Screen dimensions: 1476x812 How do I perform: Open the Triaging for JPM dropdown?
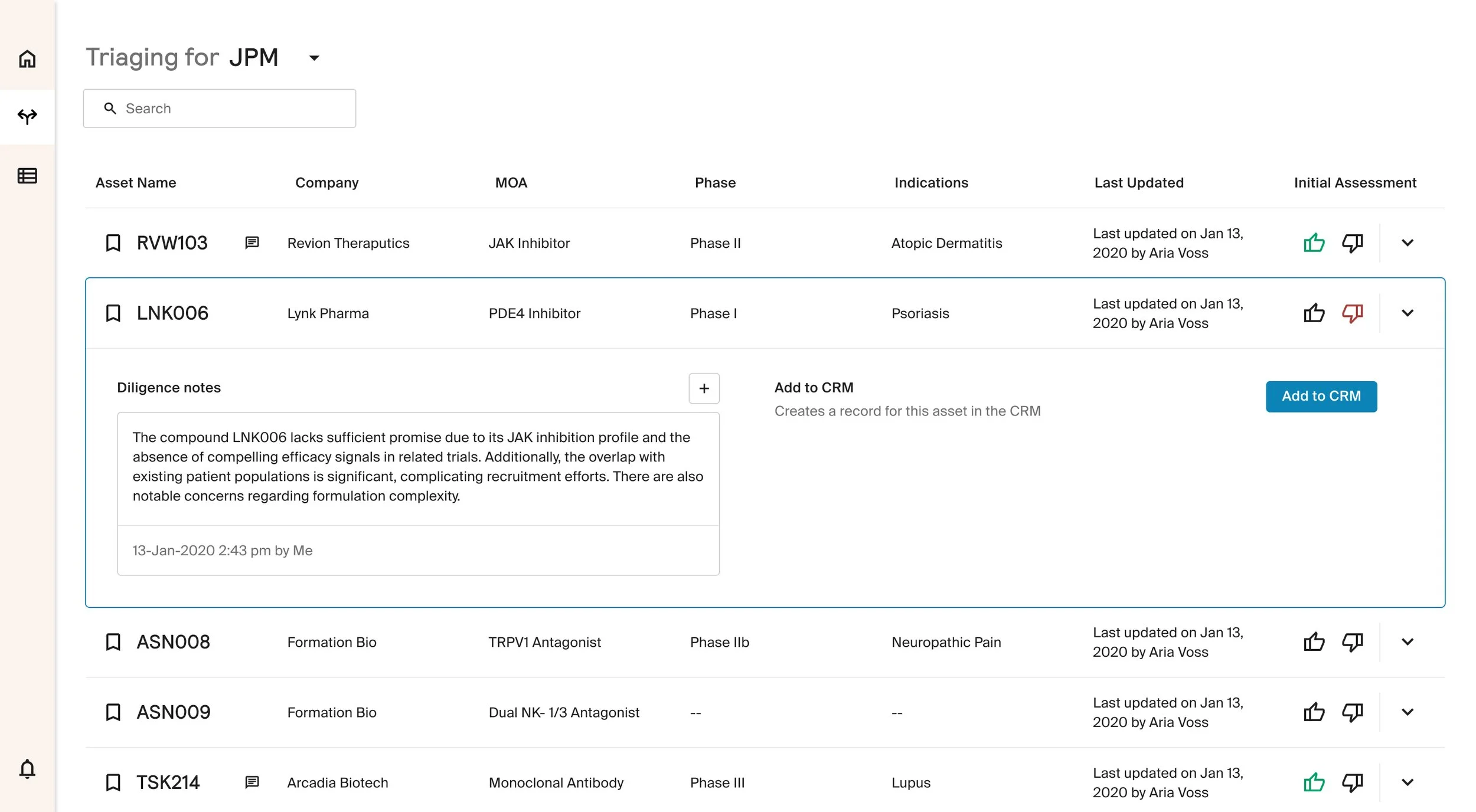pos(314,58)
